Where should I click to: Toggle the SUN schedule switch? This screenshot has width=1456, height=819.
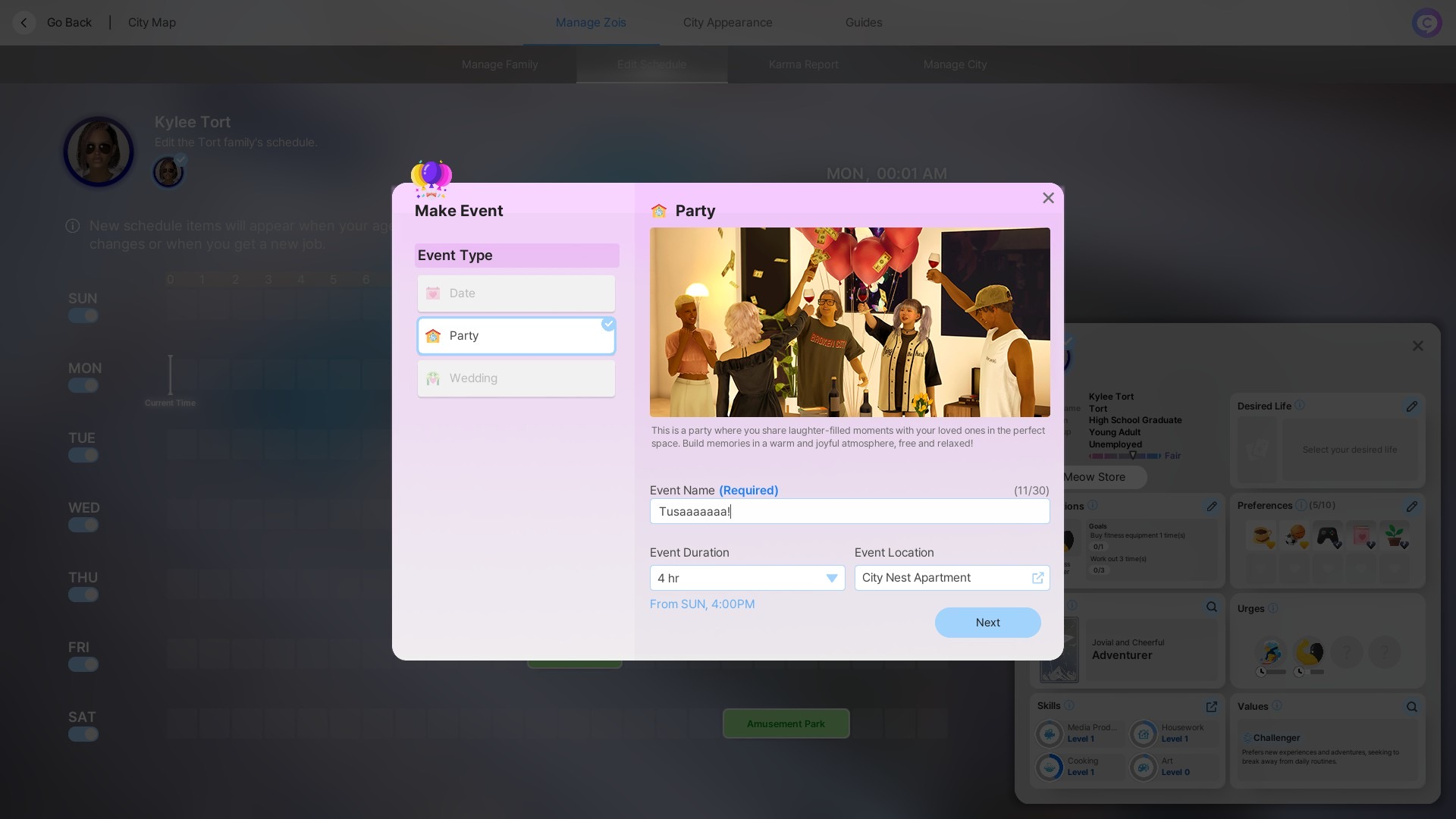point(83,315)
